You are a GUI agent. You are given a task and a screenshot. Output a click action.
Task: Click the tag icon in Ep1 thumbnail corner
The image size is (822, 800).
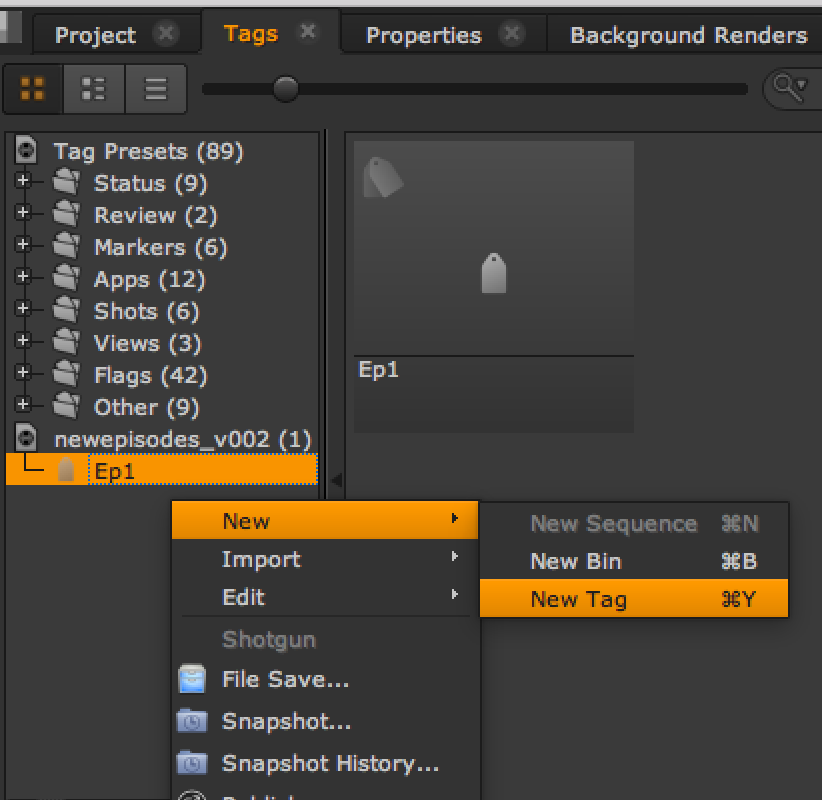[383, 178]
